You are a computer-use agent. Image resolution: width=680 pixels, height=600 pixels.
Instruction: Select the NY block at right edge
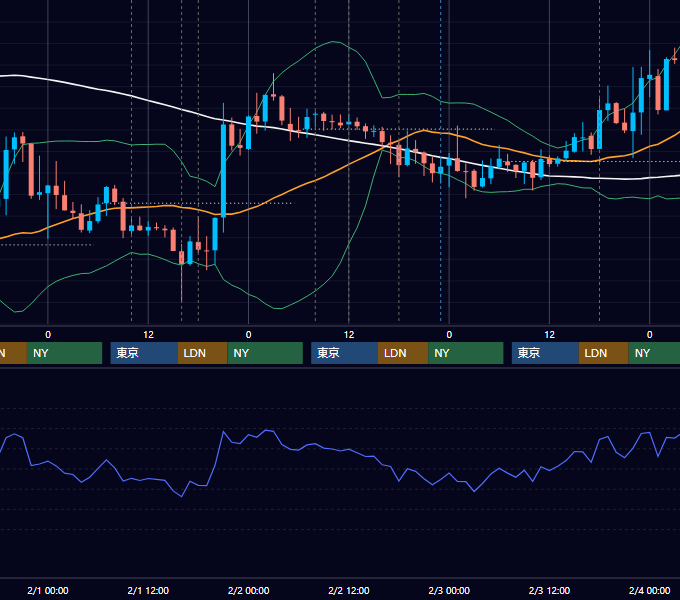[x=654, y=353]
